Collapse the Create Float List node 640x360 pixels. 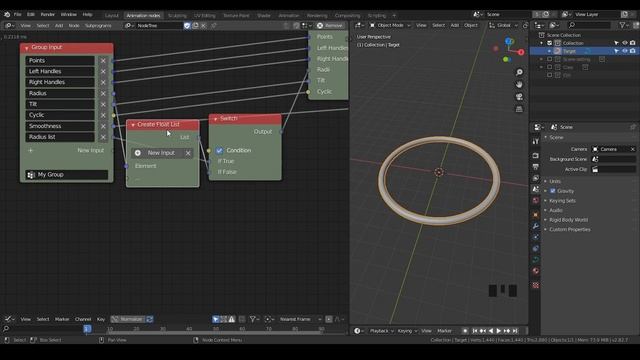click(x=133, y=124)
